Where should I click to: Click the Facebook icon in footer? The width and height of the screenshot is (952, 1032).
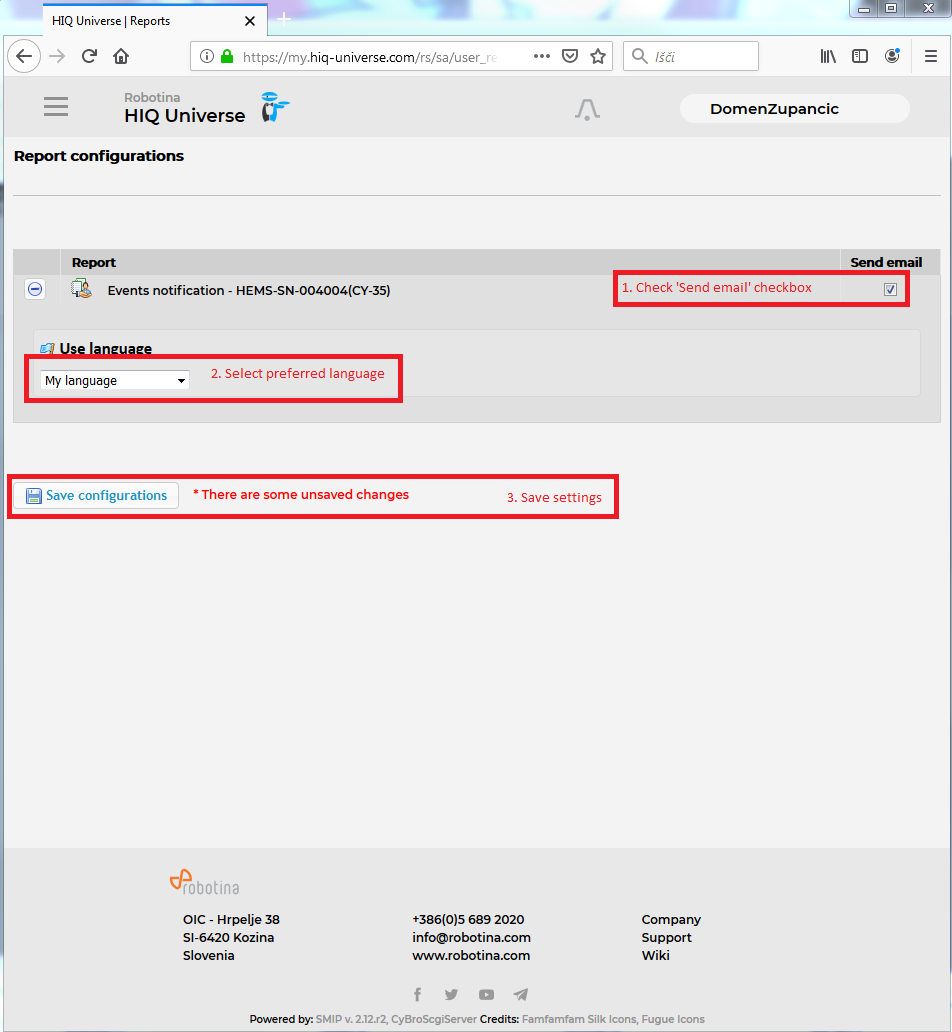coord(418,994)
